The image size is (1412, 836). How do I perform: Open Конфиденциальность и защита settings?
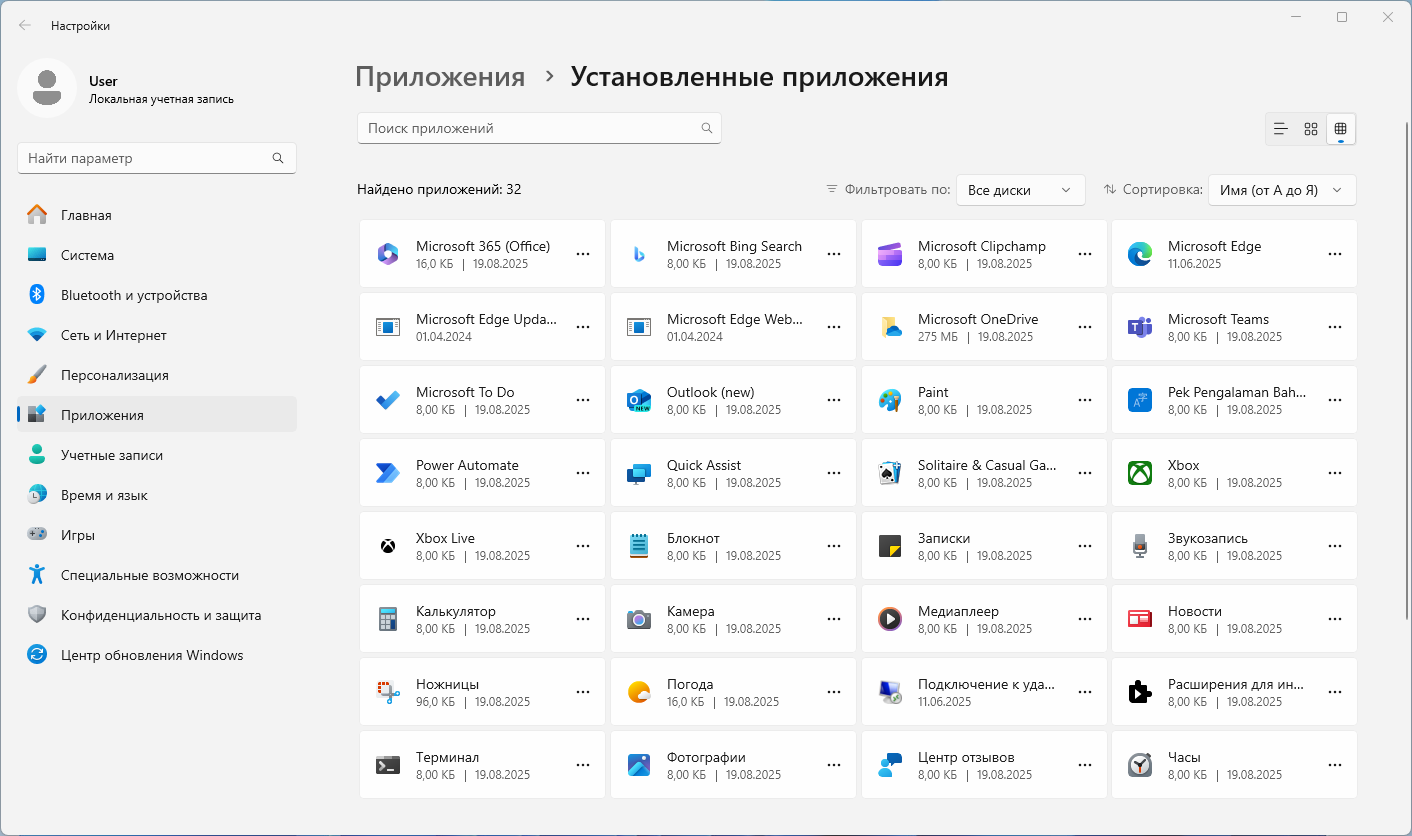point(157,615)
